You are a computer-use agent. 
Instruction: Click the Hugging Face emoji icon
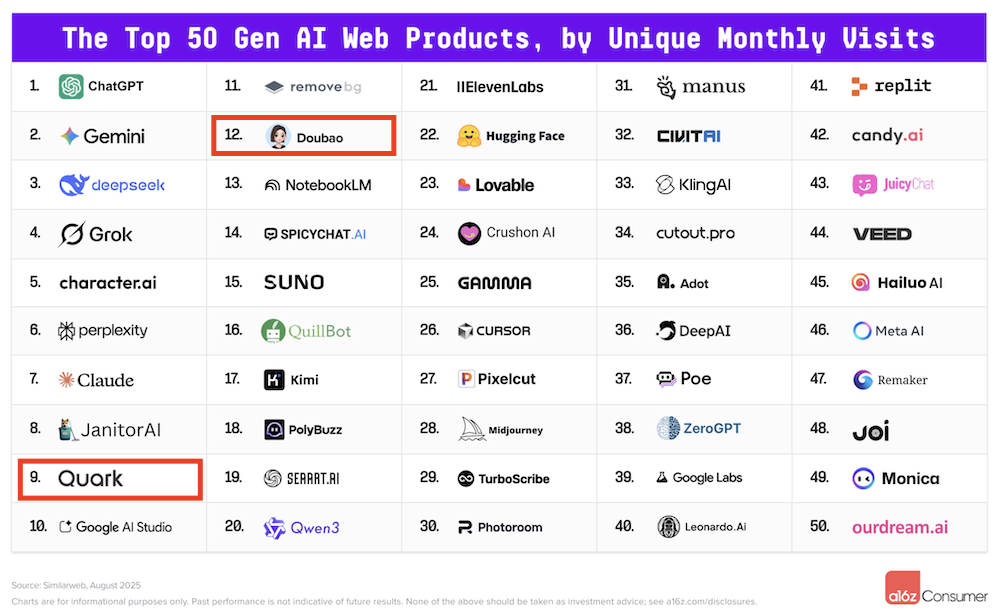[x=469, y=136]
